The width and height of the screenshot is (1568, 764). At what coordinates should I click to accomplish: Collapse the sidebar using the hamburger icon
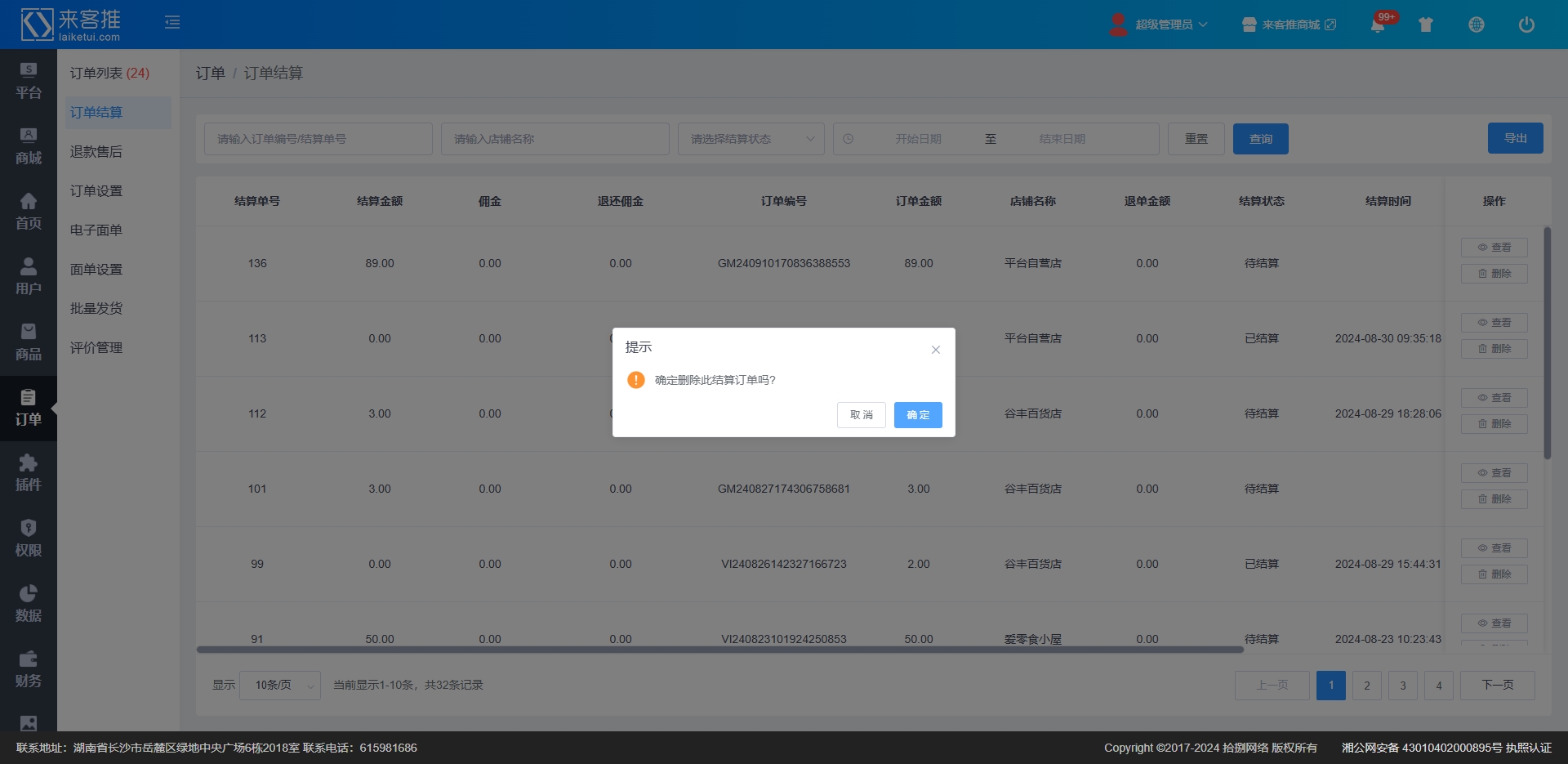coord(172,23)
